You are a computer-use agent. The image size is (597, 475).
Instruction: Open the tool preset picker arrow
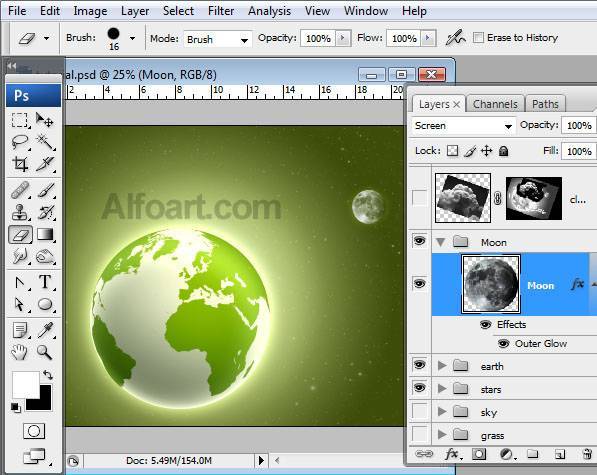46,38
